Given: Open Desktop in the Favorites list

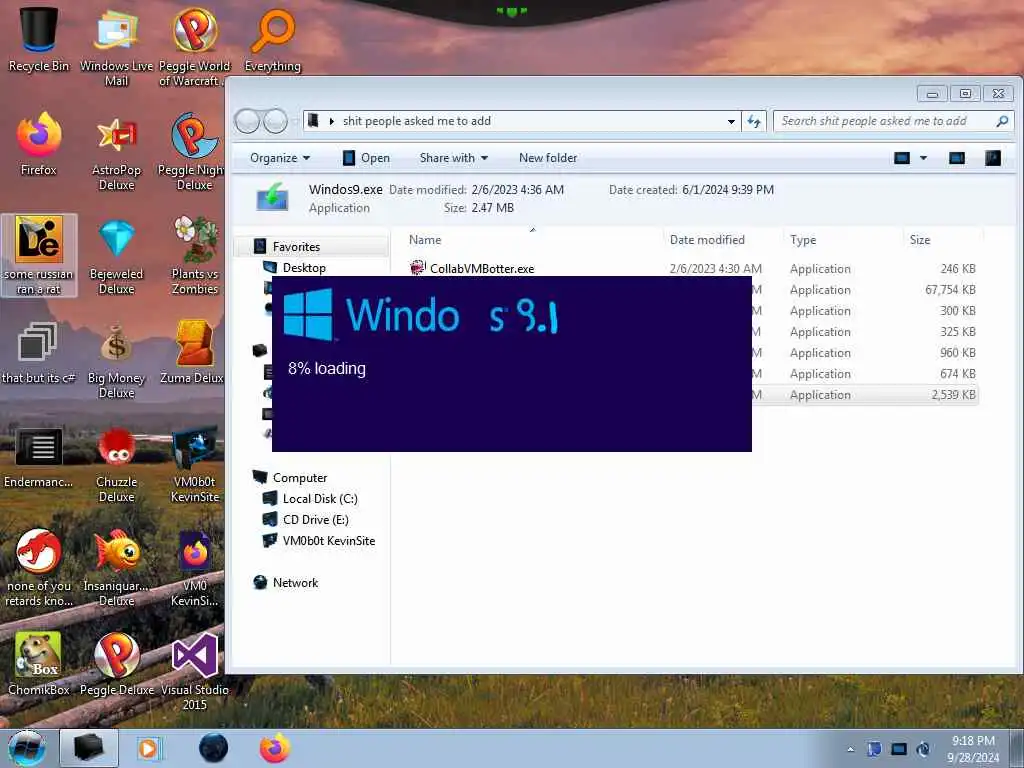Looking at the screenshot, I should (304, 268).
